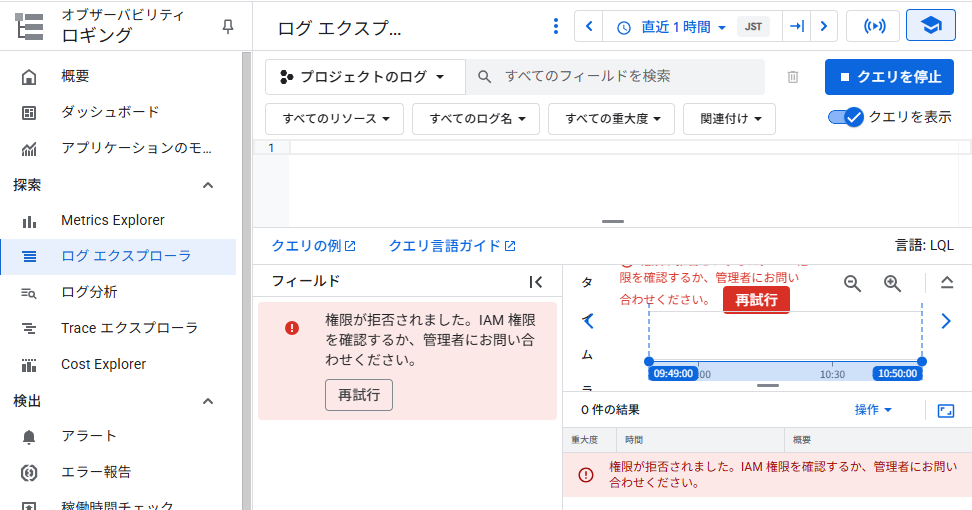
Task: Open Trace エクスプローラ
Action: point(129,328)
